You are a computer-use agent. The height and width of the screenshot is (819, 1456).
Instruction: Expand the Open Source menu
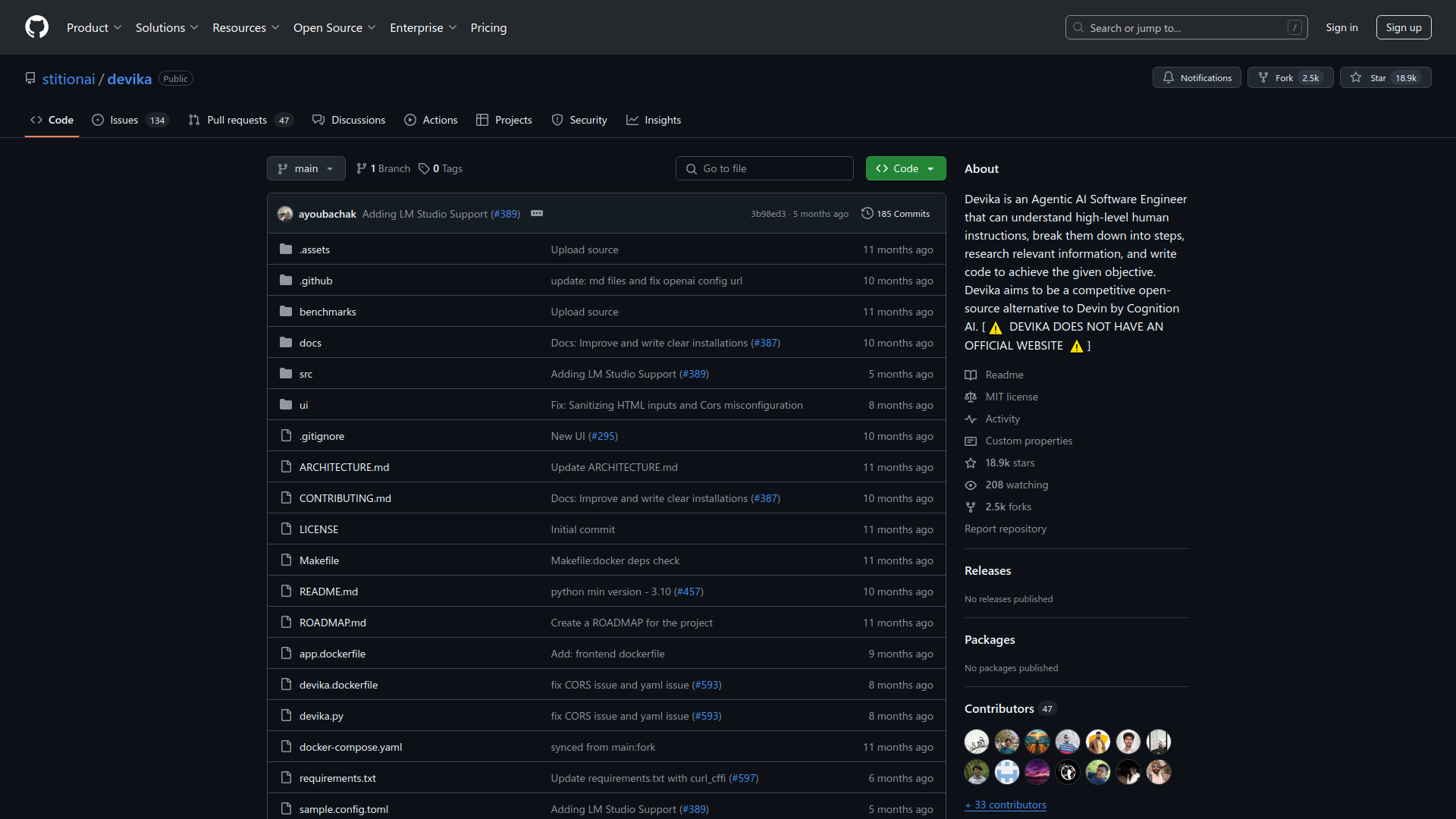click(334, 27)
